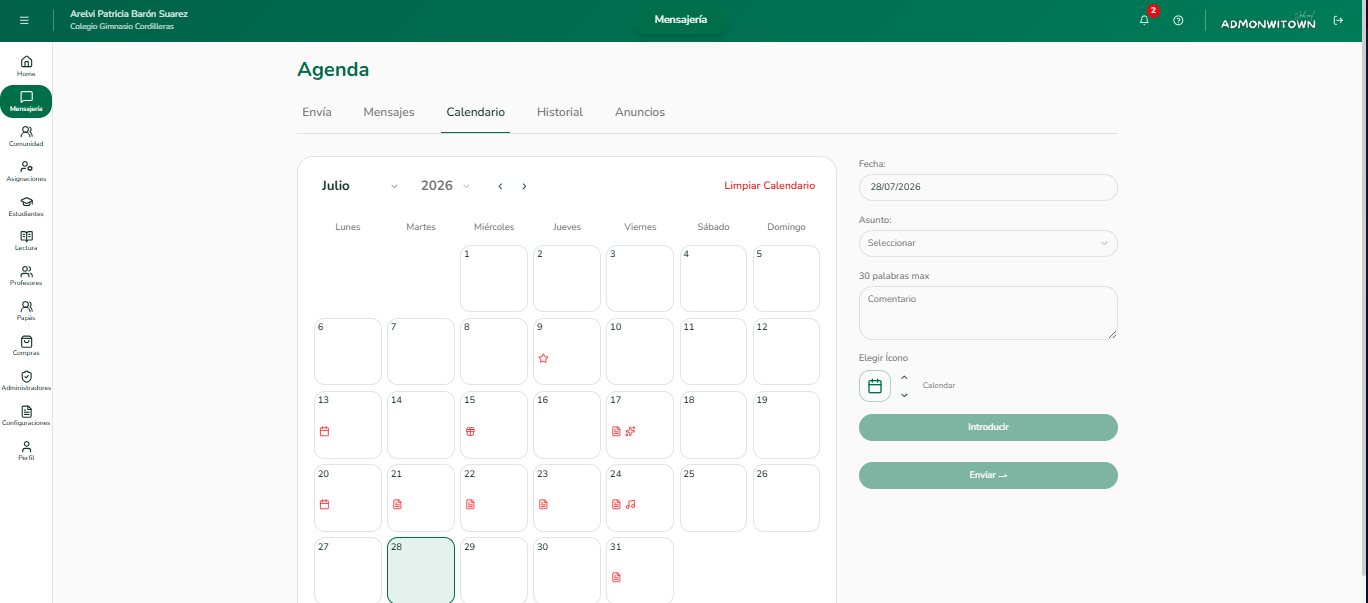Expand the Julio month dropdown
Image resolution: width=1368 pixels, height=603 pixels.
click(360, 186)
